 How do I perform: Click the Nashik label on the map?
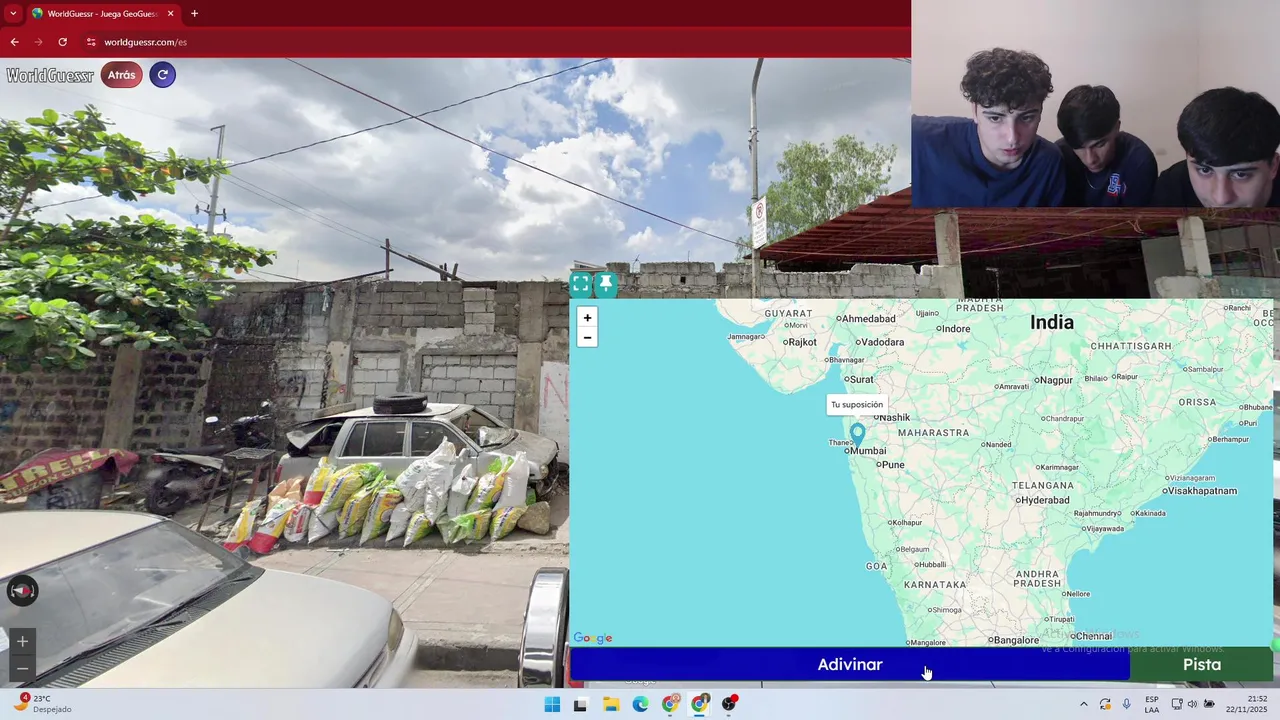[x=894, y=418]
